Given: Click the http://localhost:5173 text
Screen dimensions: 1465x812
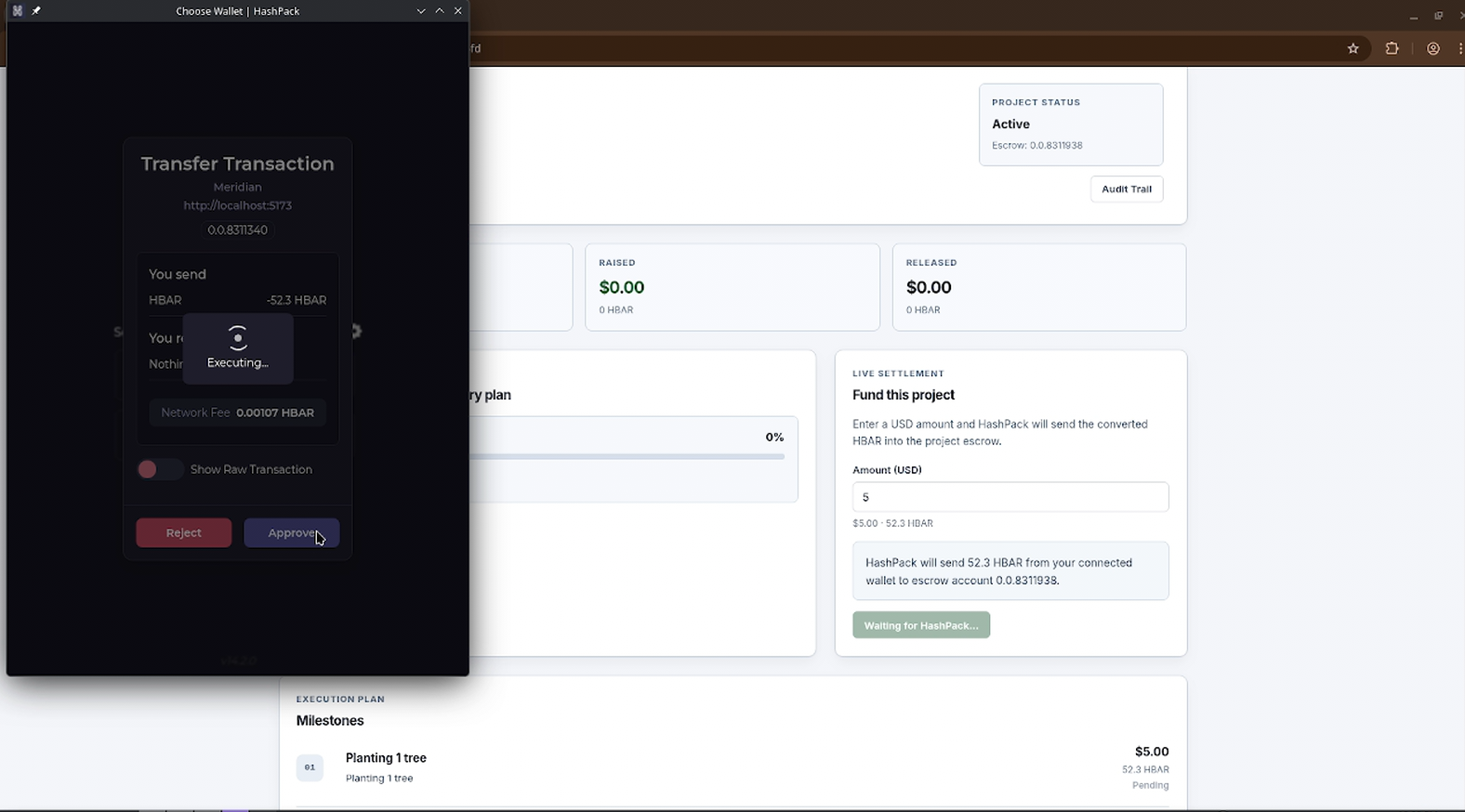Looking at the screenshot, I should click(x=238, y=205).
